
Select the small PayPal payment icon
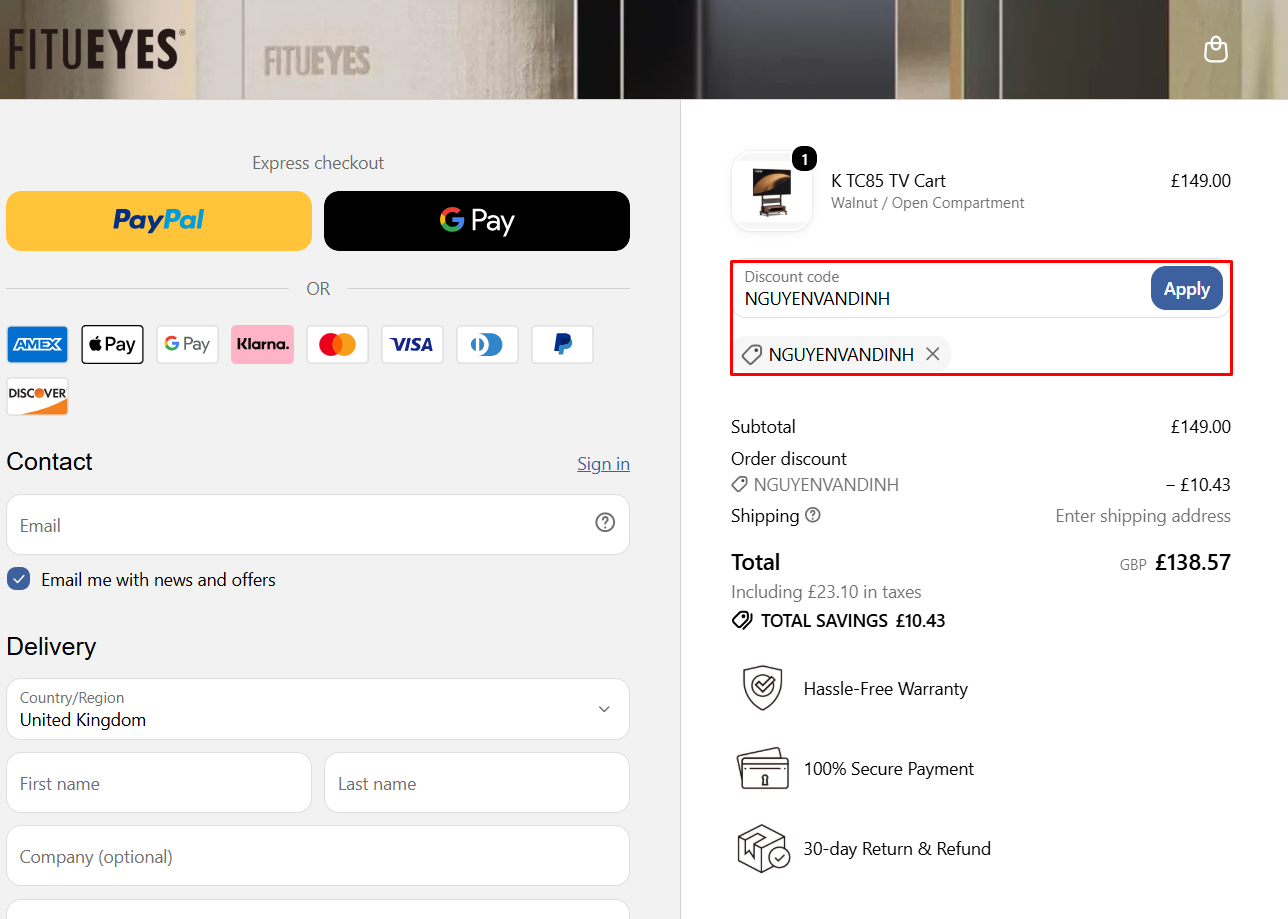point(562,344)
